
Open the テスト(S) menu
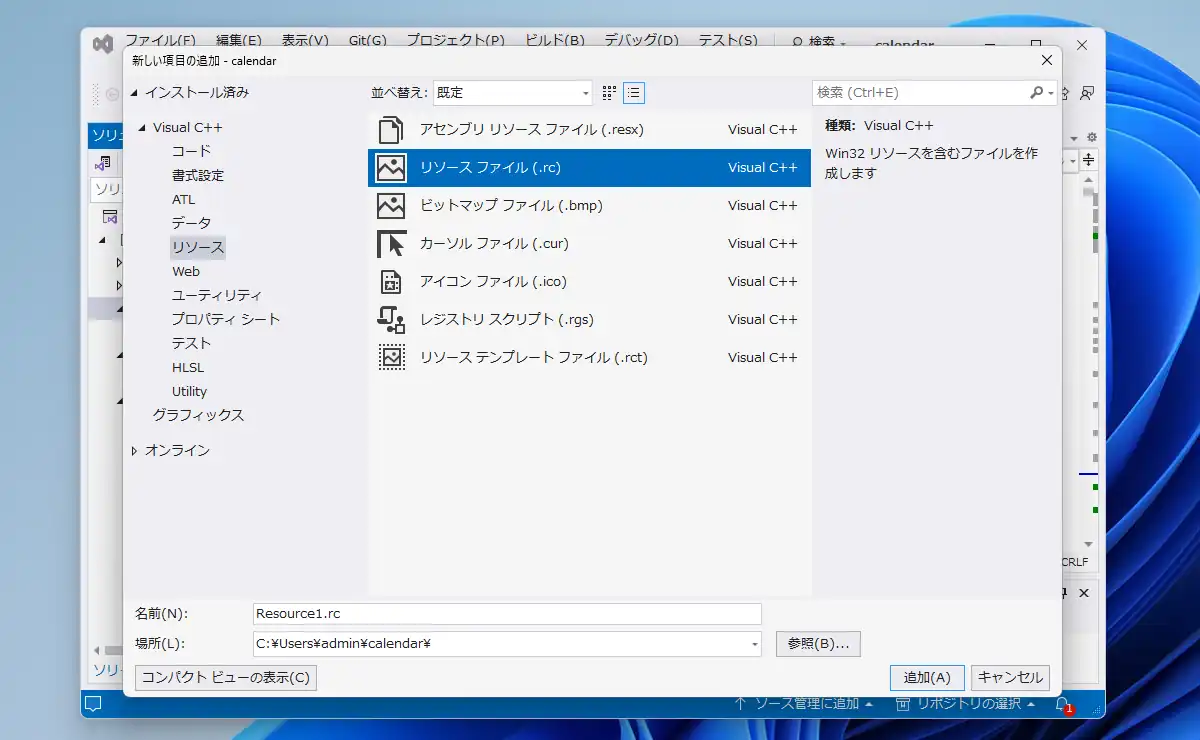[x=728, y=41]
